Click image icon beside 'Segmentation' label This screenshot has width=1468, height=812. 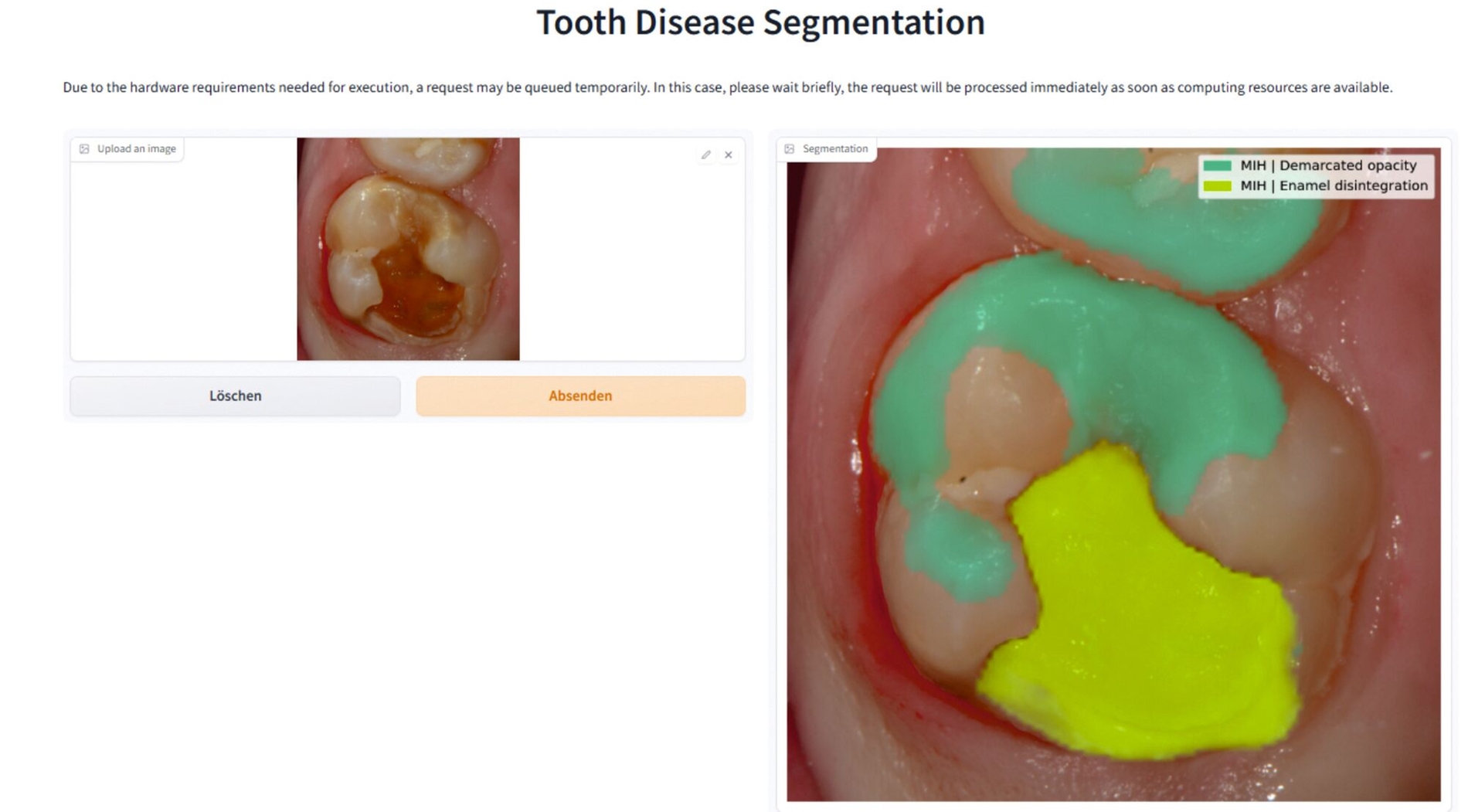pos(789,149)
